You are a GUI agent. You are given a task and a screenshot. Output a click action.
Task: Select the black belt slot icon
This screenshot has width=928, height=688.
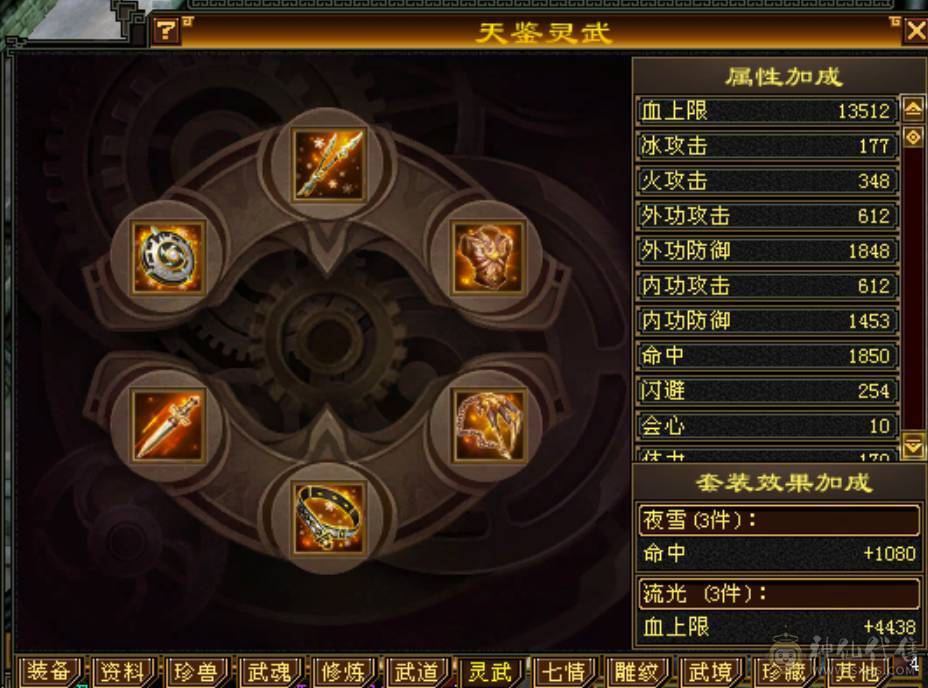tap(329, 519)
